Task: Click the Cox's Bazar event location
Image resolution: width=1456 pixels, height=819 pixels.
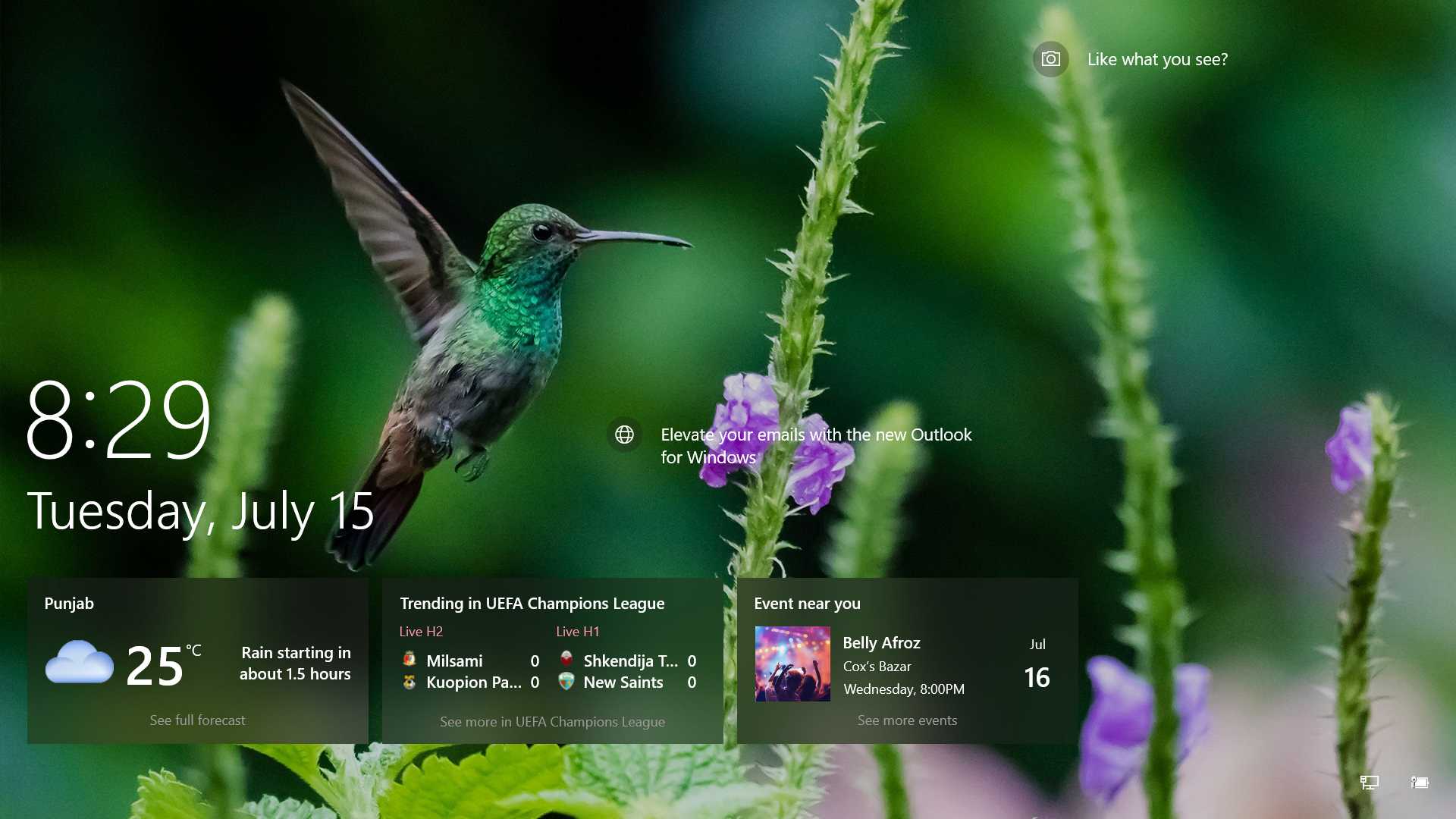Action: point(877,666)
